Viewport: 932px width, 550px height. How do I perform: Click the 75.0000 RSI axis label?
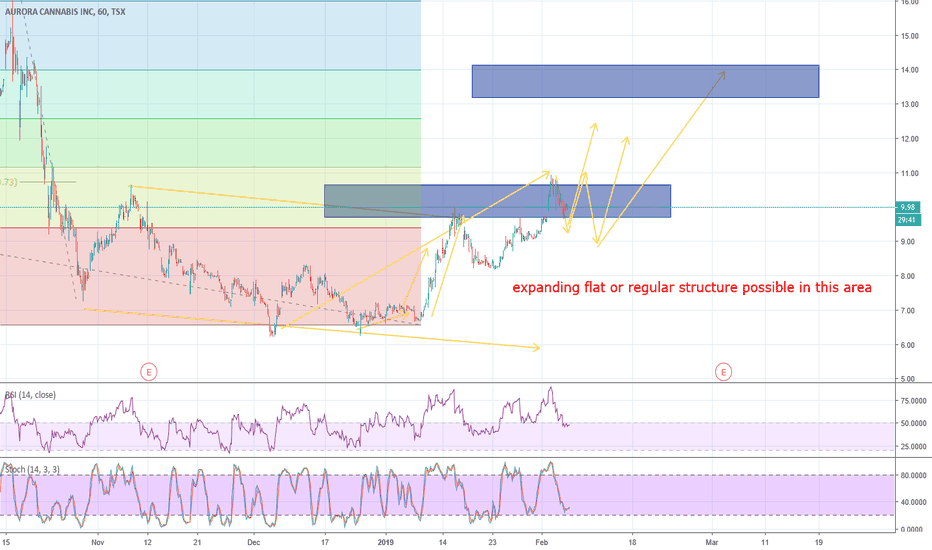click(914, 401)
